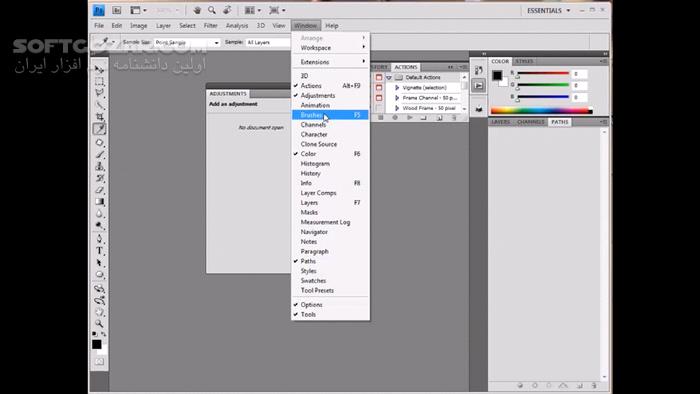Switch to the Layers tab
Image resolution: width=700 pixels, height=394 pixels.
point(500,122)
